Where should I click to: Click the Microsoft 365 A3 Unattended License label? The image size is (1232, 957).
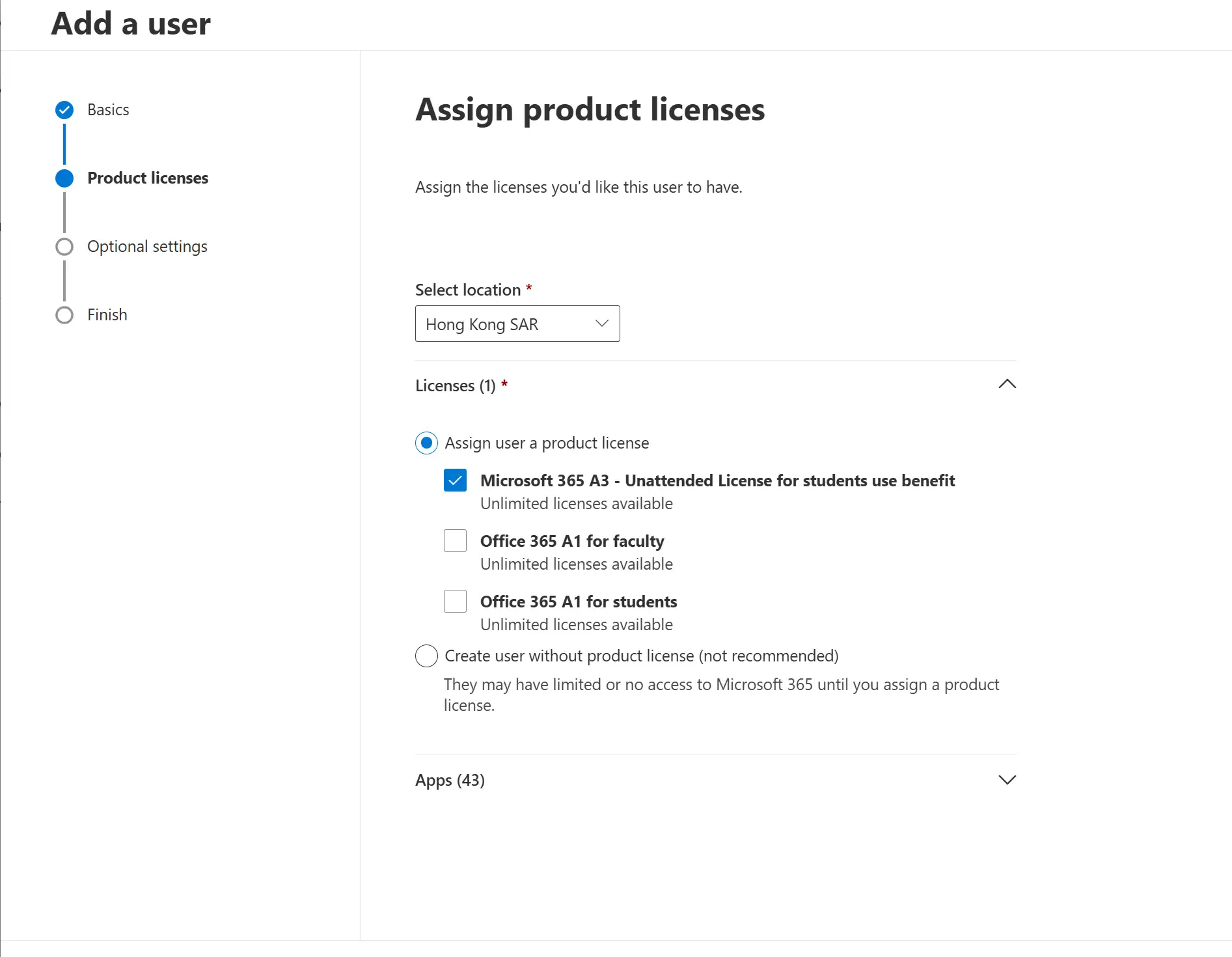coord(717,480)
